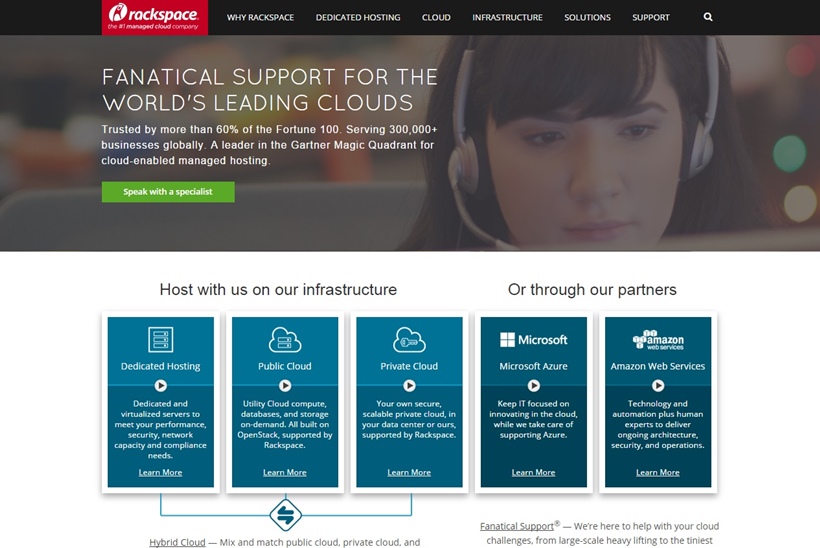Click Speak with a specialist button
820x548 pixels.
click(x=168, y=192)
